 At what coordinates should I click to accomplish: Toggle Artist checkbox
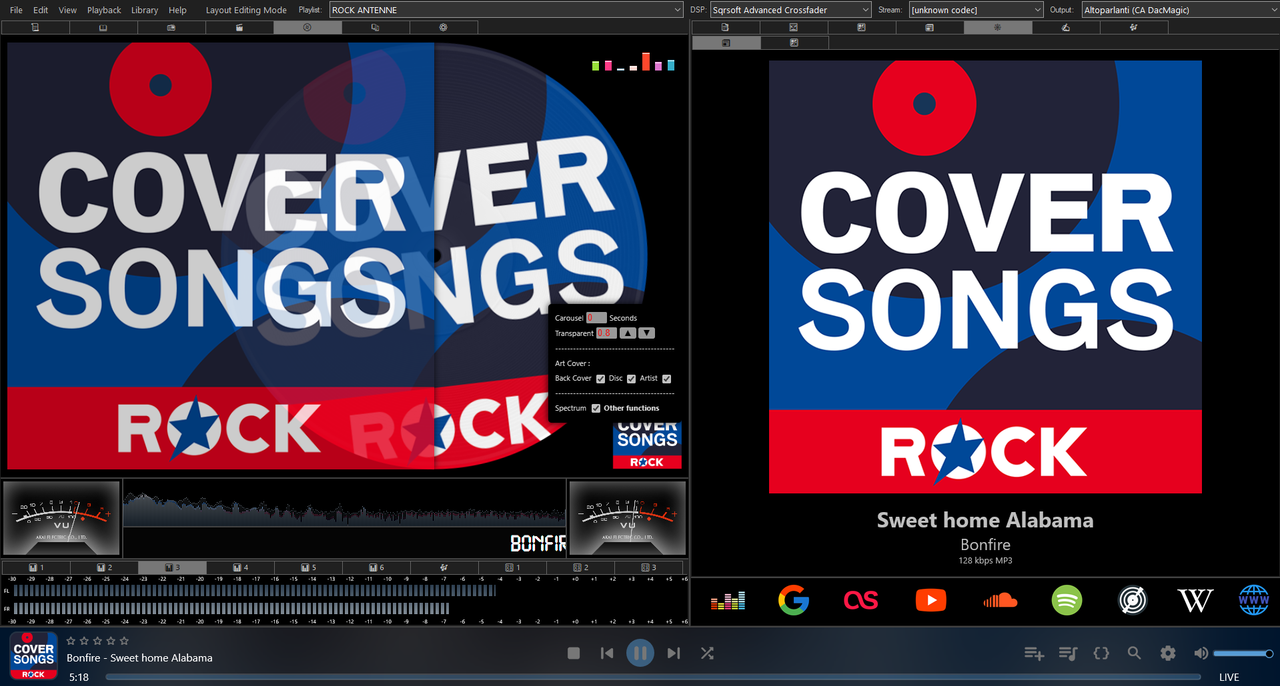pos(666,379)
